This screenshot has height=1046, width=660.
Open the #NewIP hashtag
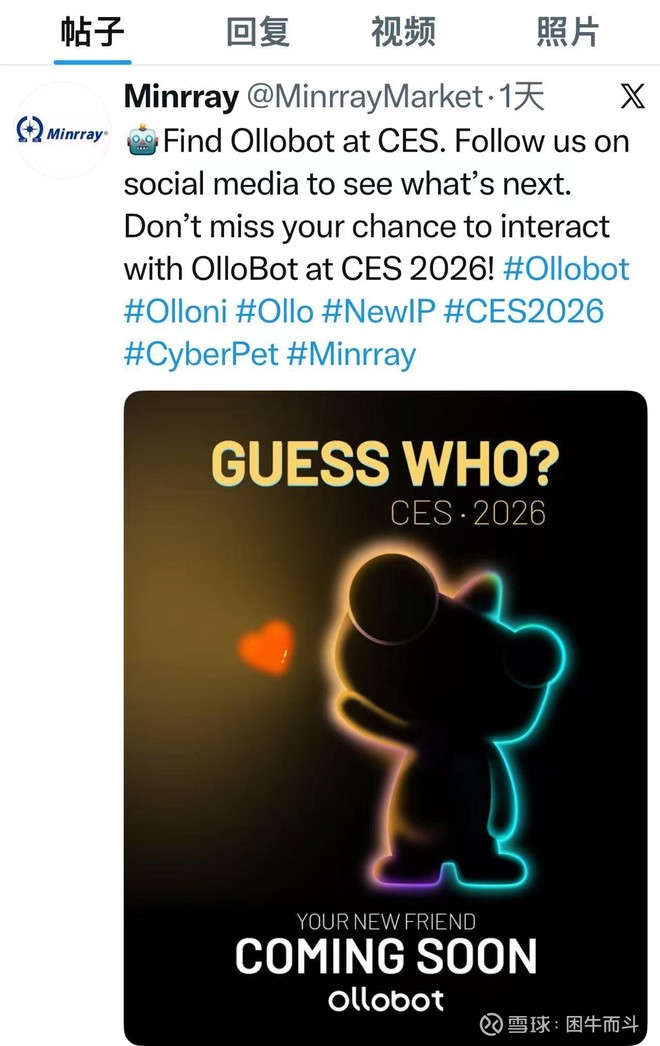point(378,311)
